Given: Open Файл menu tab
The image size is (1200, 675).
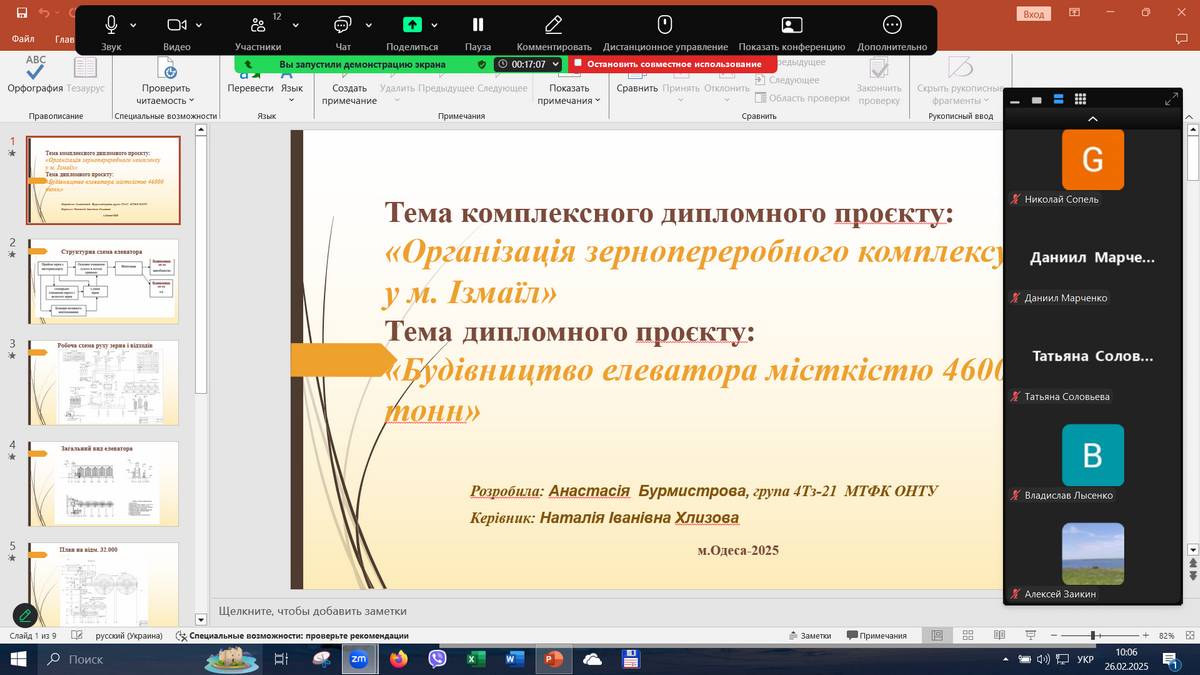Looking at the screenshot, I should pyautogui.click(x=23, y=40).
